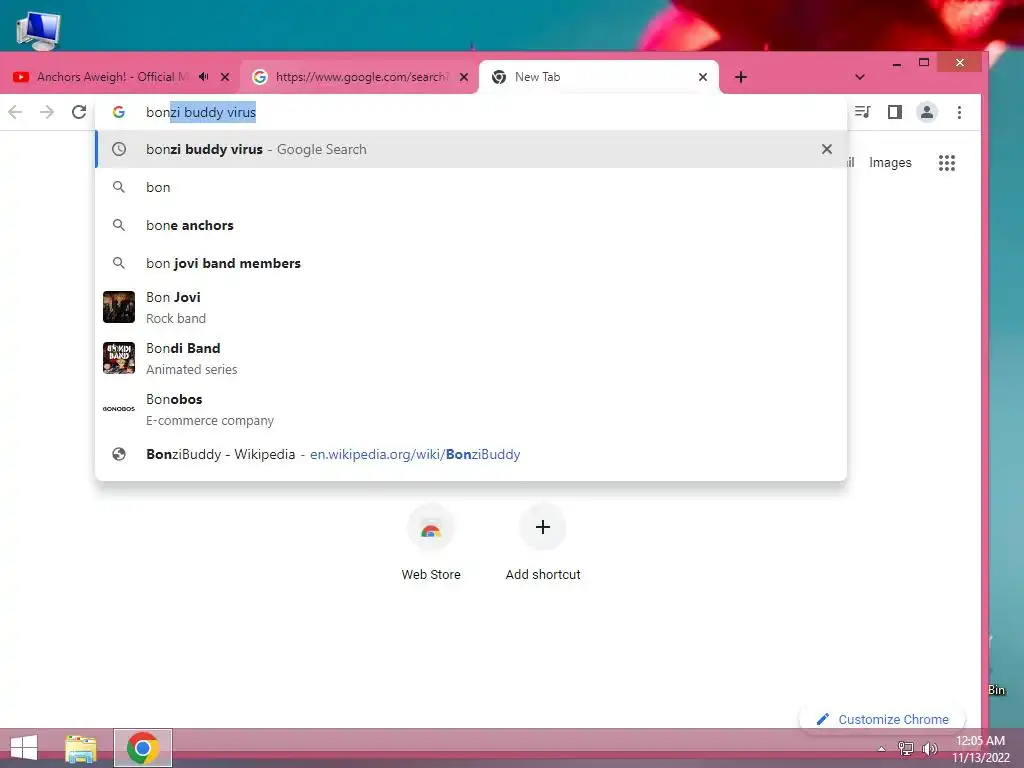
Task: Close the New Tab tab
Action: point(703,77)
